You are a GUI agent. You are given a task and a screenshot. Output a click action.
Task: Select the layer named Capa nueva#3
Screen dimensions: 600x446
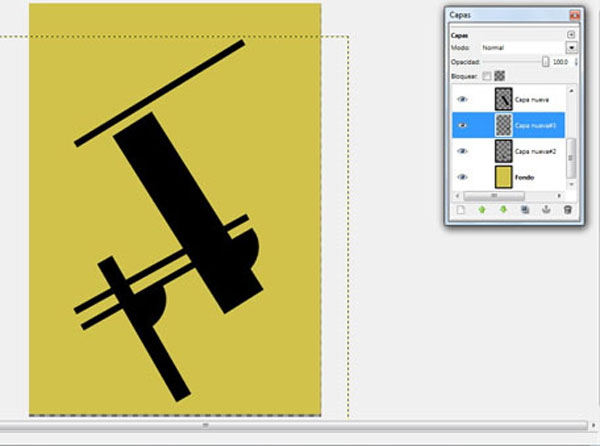click(x=535, y=125)
